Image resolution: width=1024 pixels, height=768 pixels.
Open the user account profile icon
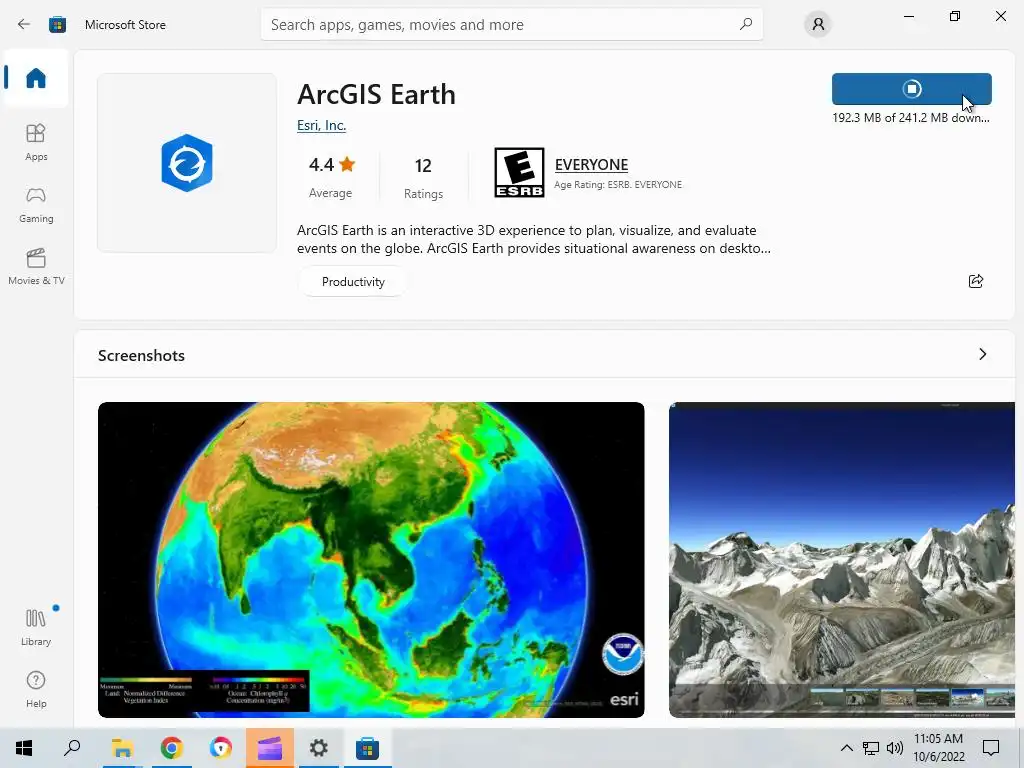818,24
